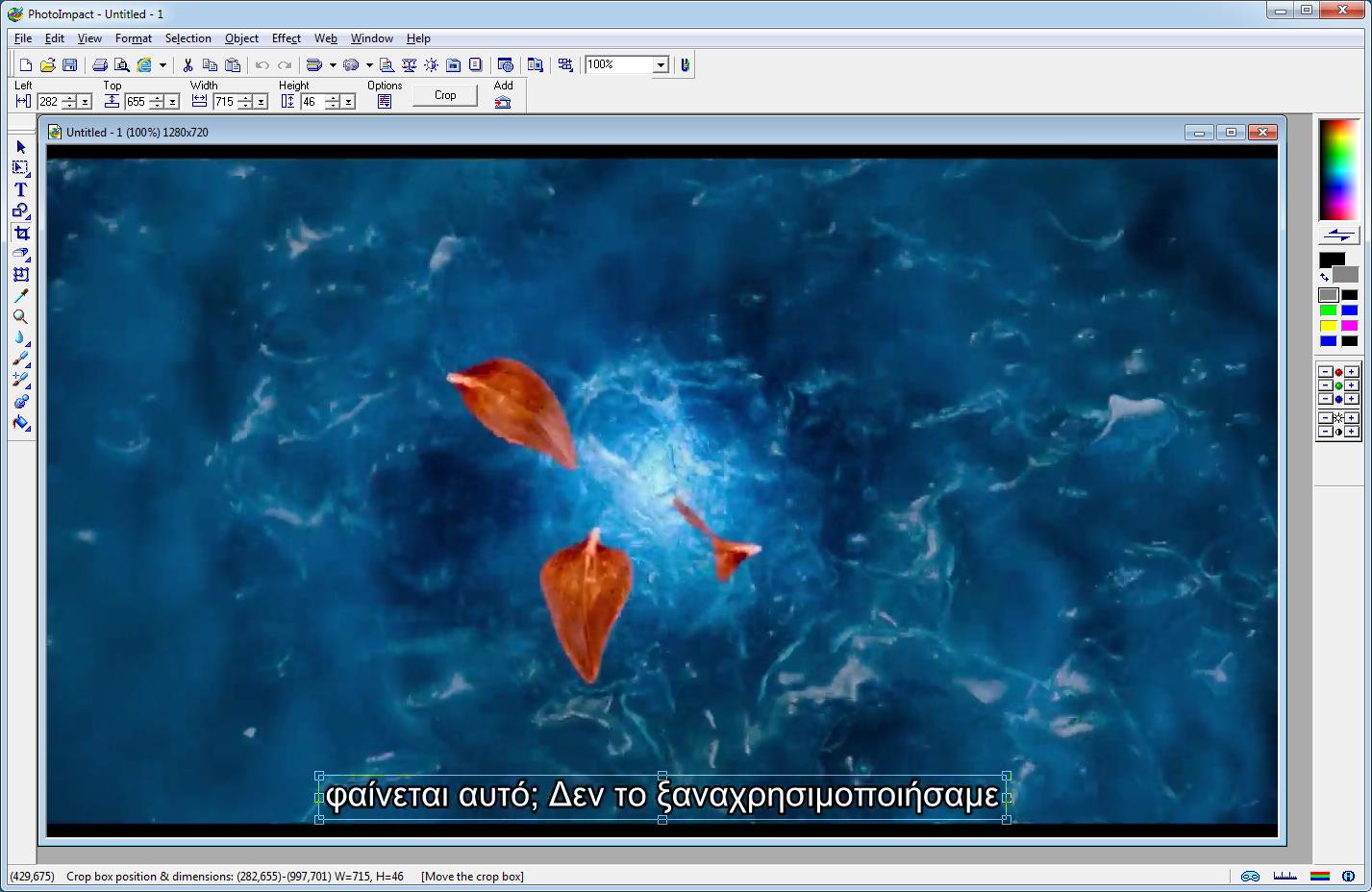Cut the selection with scissors icon
The image size is (1372, 892).
click(187, 64)
